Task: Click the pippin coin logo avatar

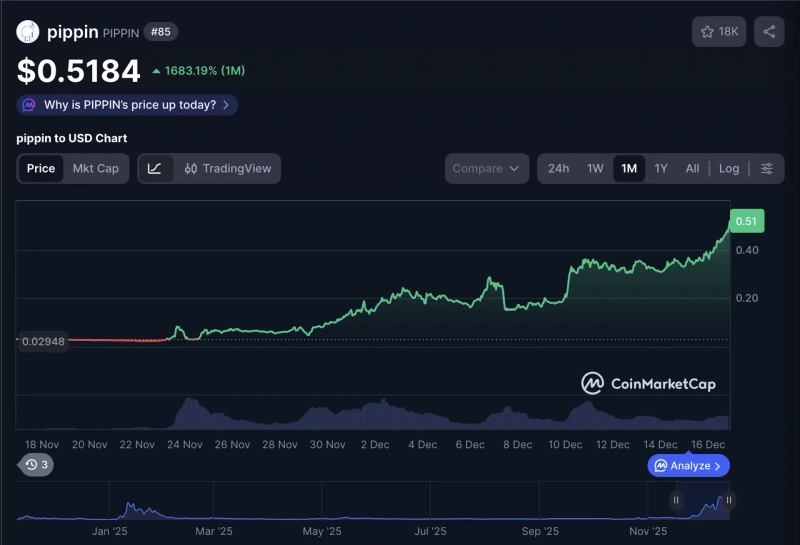Action: pos(27,32)
